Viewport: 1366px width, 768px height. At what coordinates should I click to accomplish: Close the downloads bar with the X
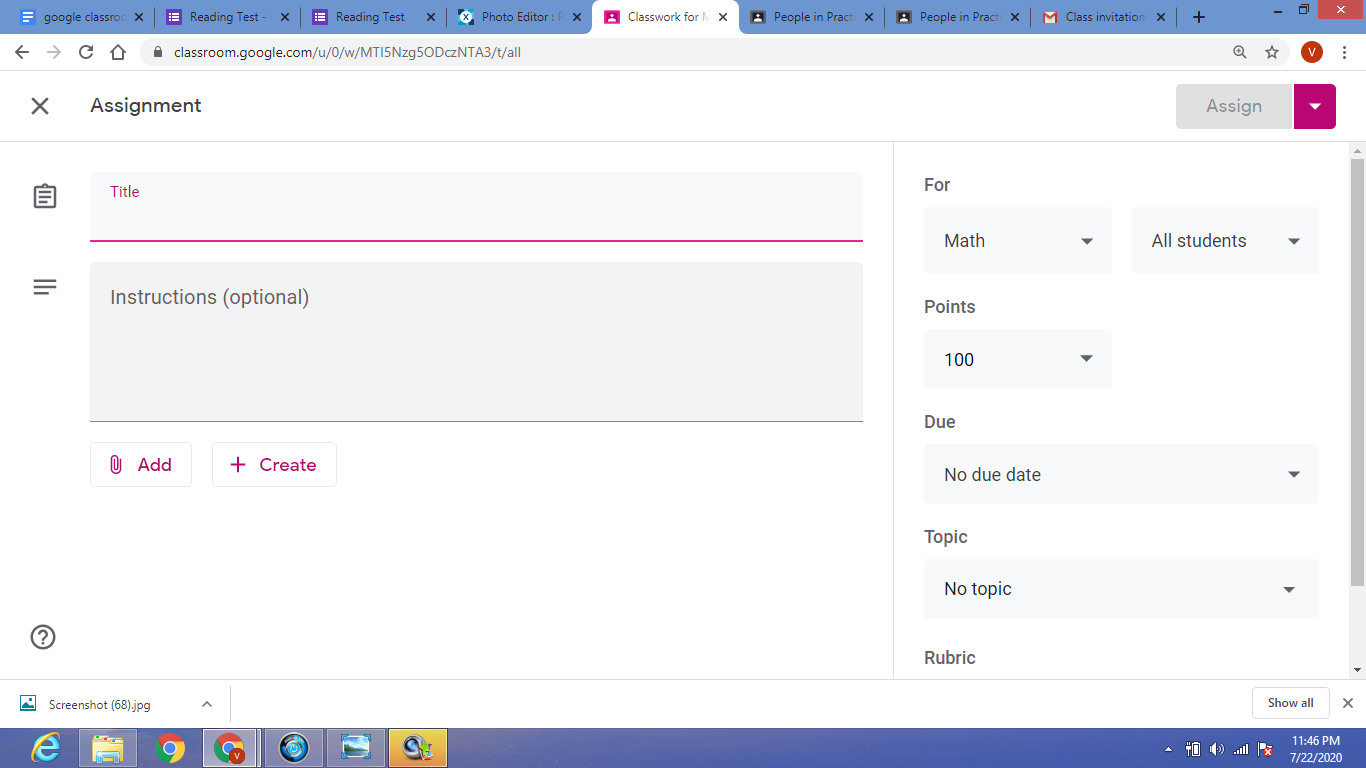[1347, 703]
